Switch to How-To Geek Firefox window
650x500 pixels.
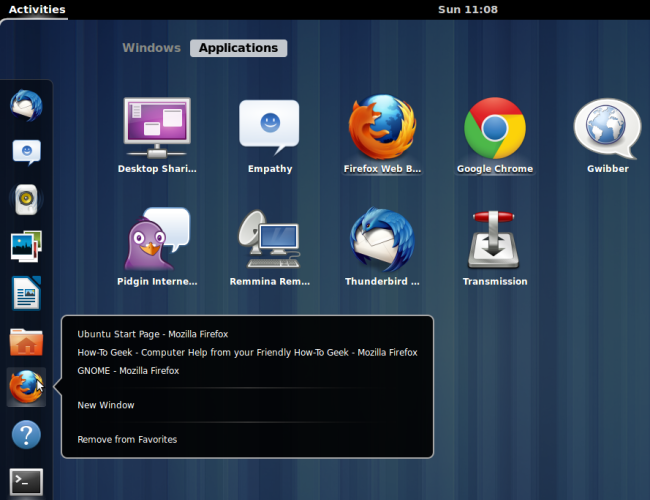click(x=247, y=352)
